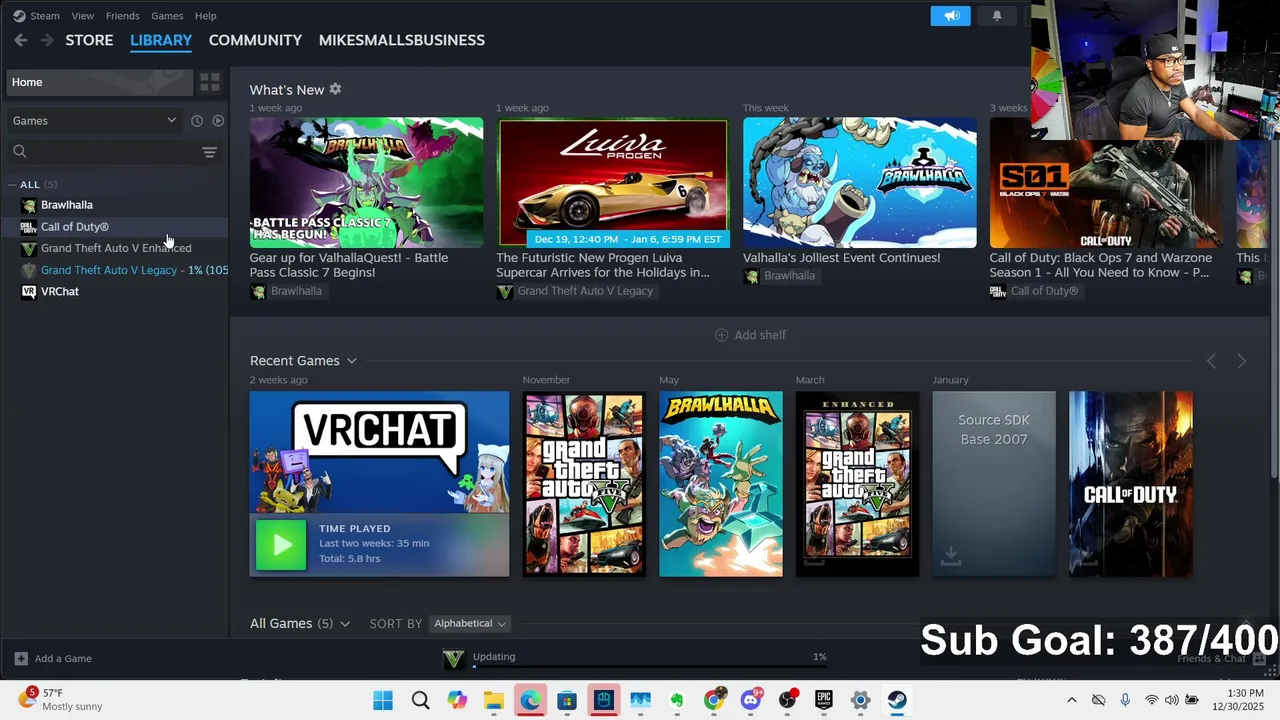Open Valhalla's Jolliest Event news title

[x=842, y=257]
